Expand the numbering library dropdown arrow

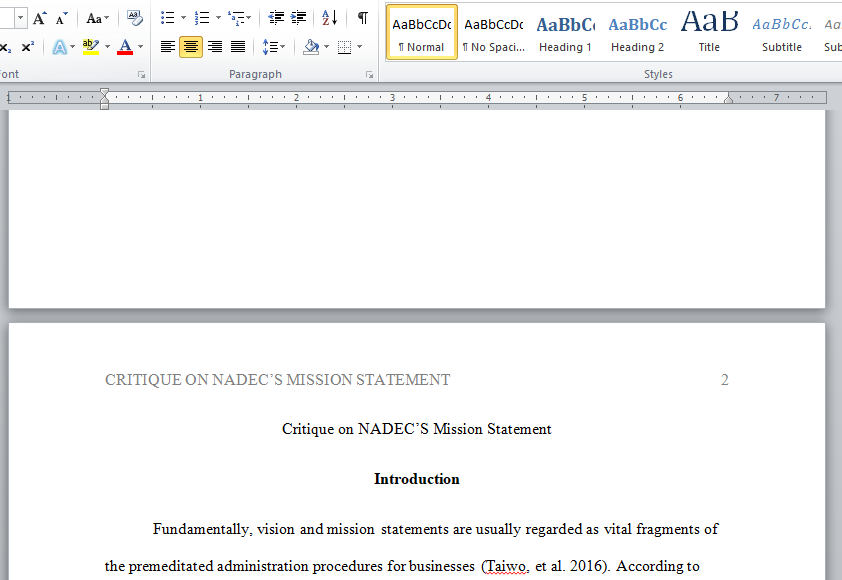tap(218, 18)
